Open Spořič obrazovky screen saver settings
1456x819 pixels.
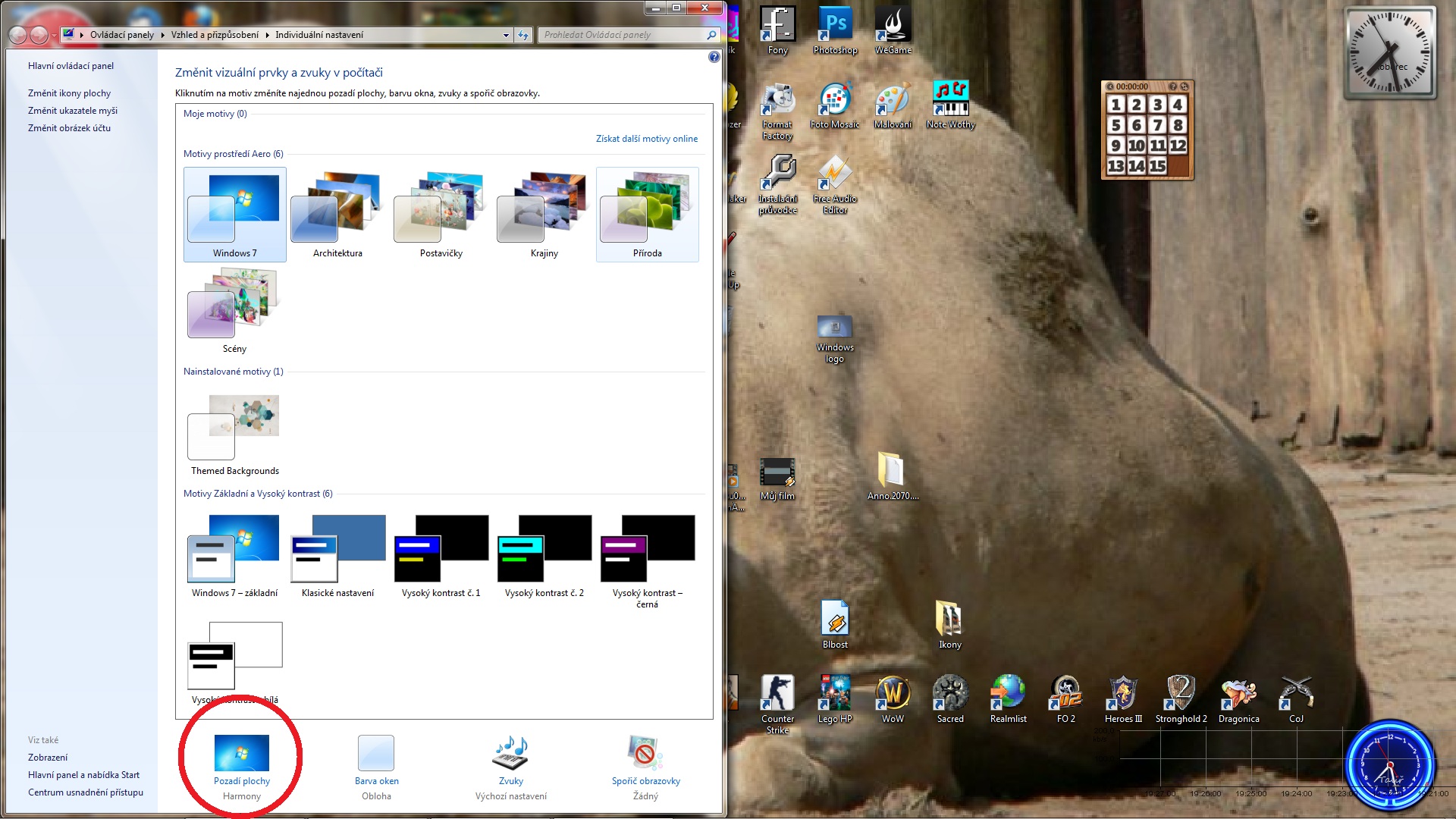click(x=645, y=755)
